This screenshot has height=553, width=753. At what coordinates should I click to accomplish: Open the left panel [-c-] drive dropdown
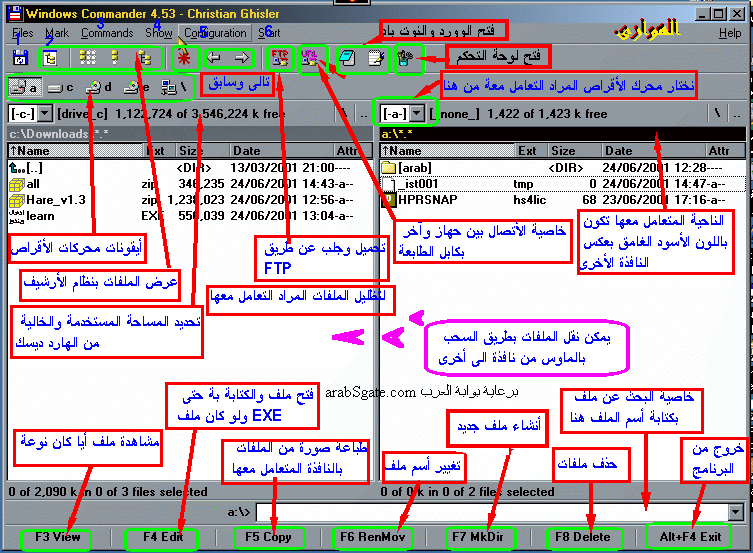pyautogui.click(x=45, y=114)
